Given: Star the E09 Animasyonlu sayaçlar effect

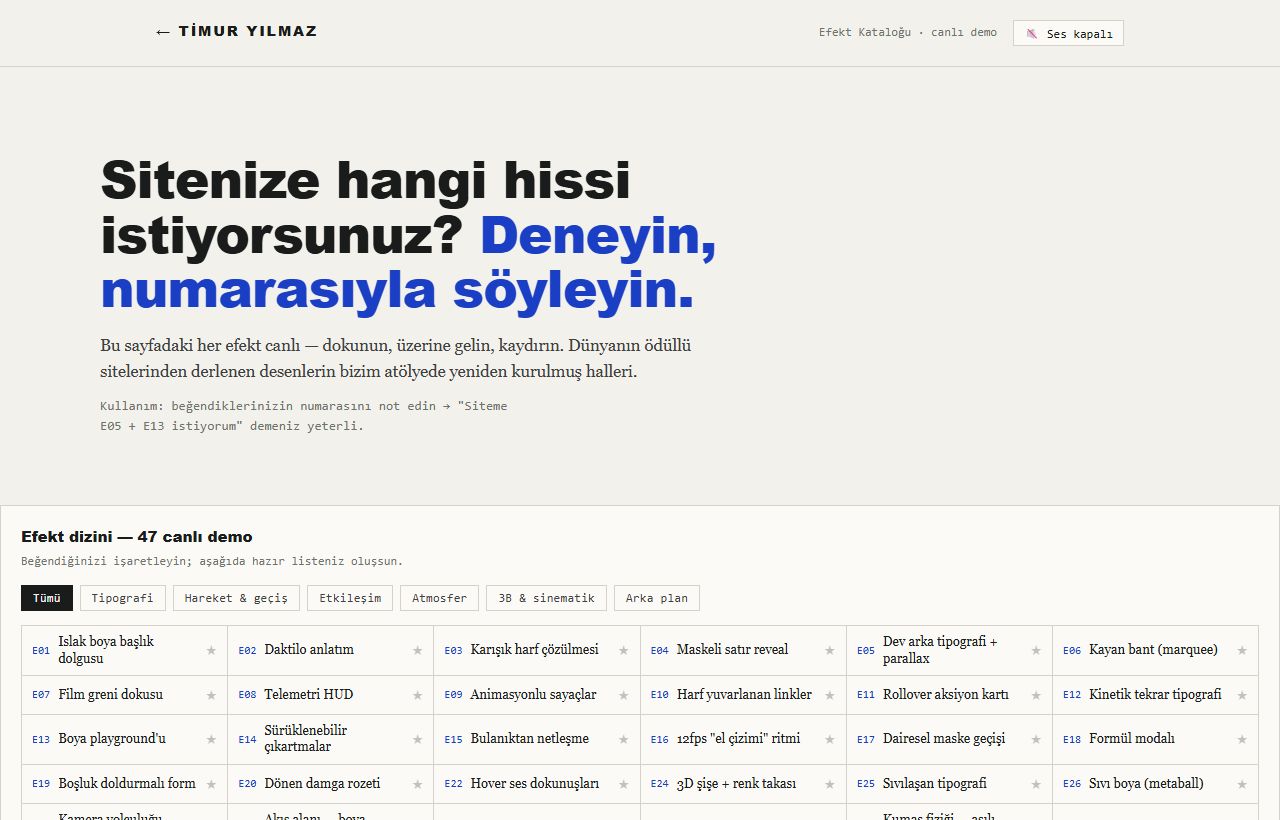Looking at the screenshot, I should tap(623, 695).
